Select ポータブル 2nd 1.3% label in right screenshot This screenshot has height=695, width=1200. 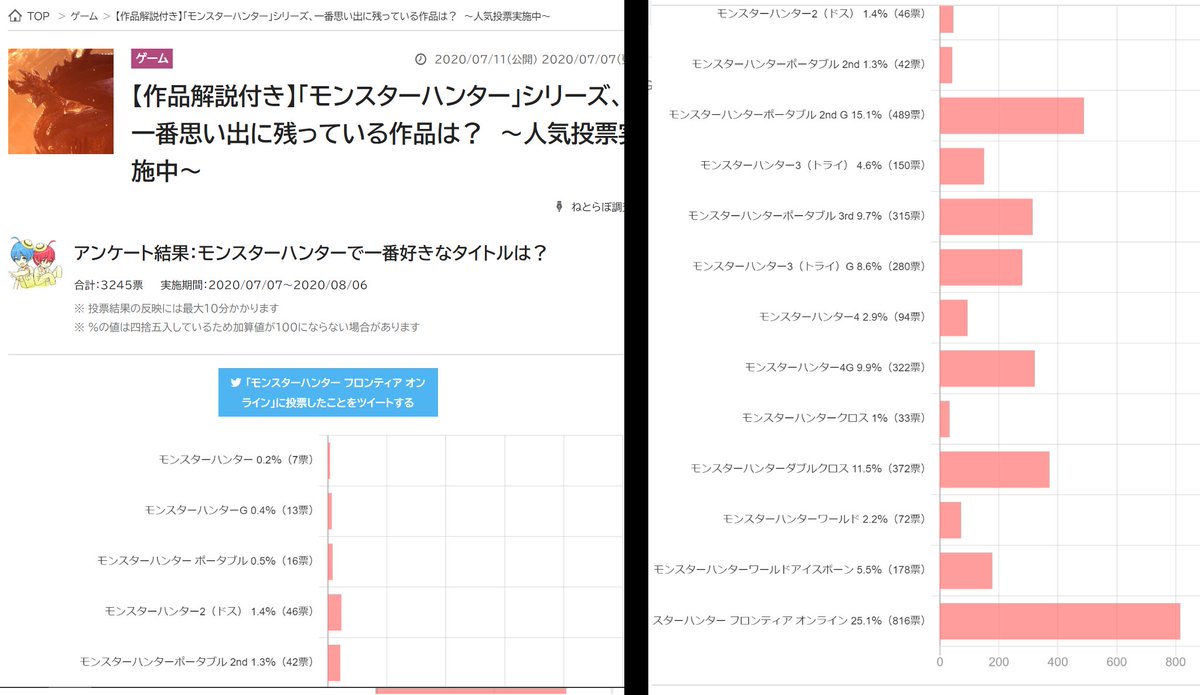(x=809, y=64)
